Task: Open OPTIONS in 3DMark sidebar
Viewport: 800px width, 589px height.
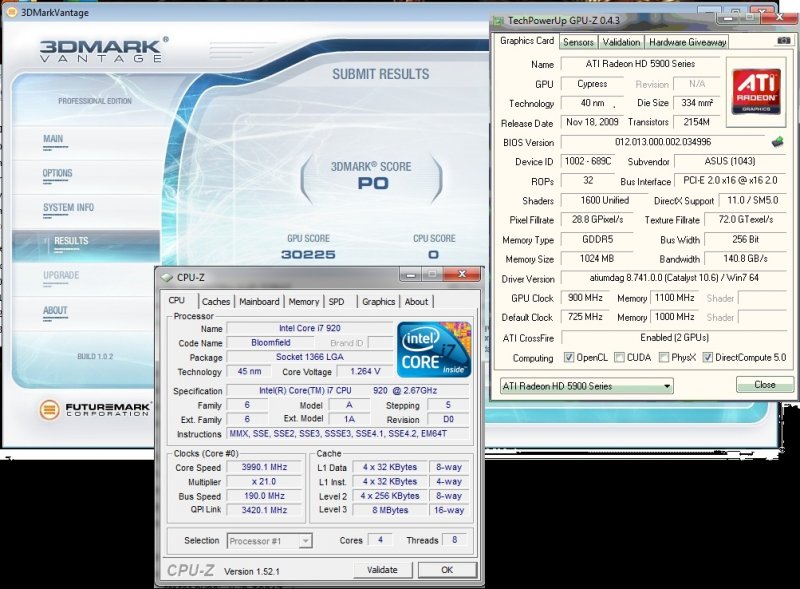Action: [57, 173]
